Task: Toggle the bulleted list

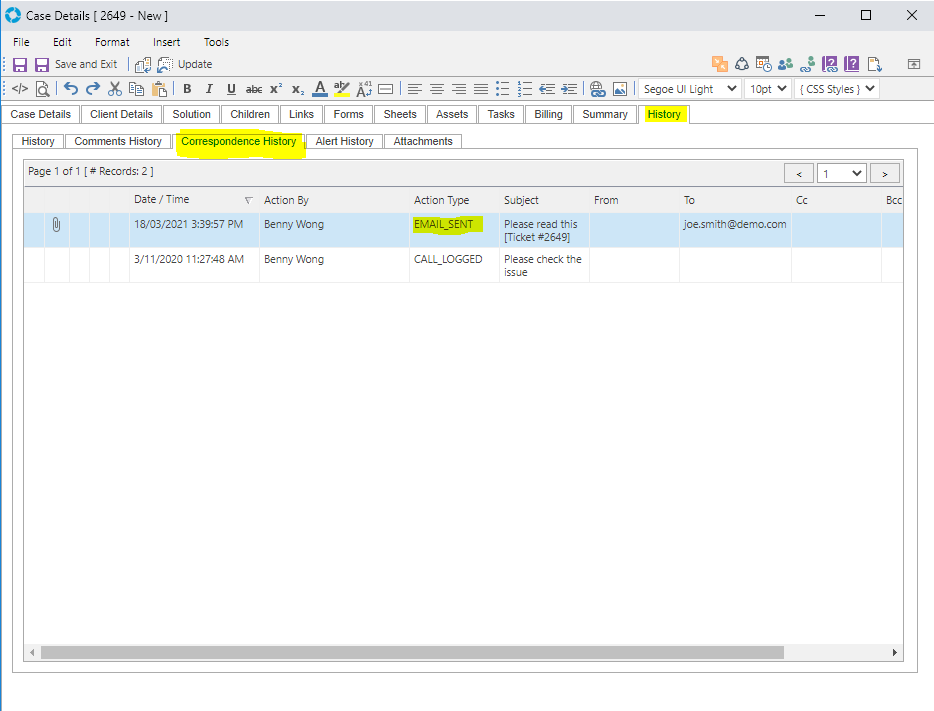Action: 503,89
